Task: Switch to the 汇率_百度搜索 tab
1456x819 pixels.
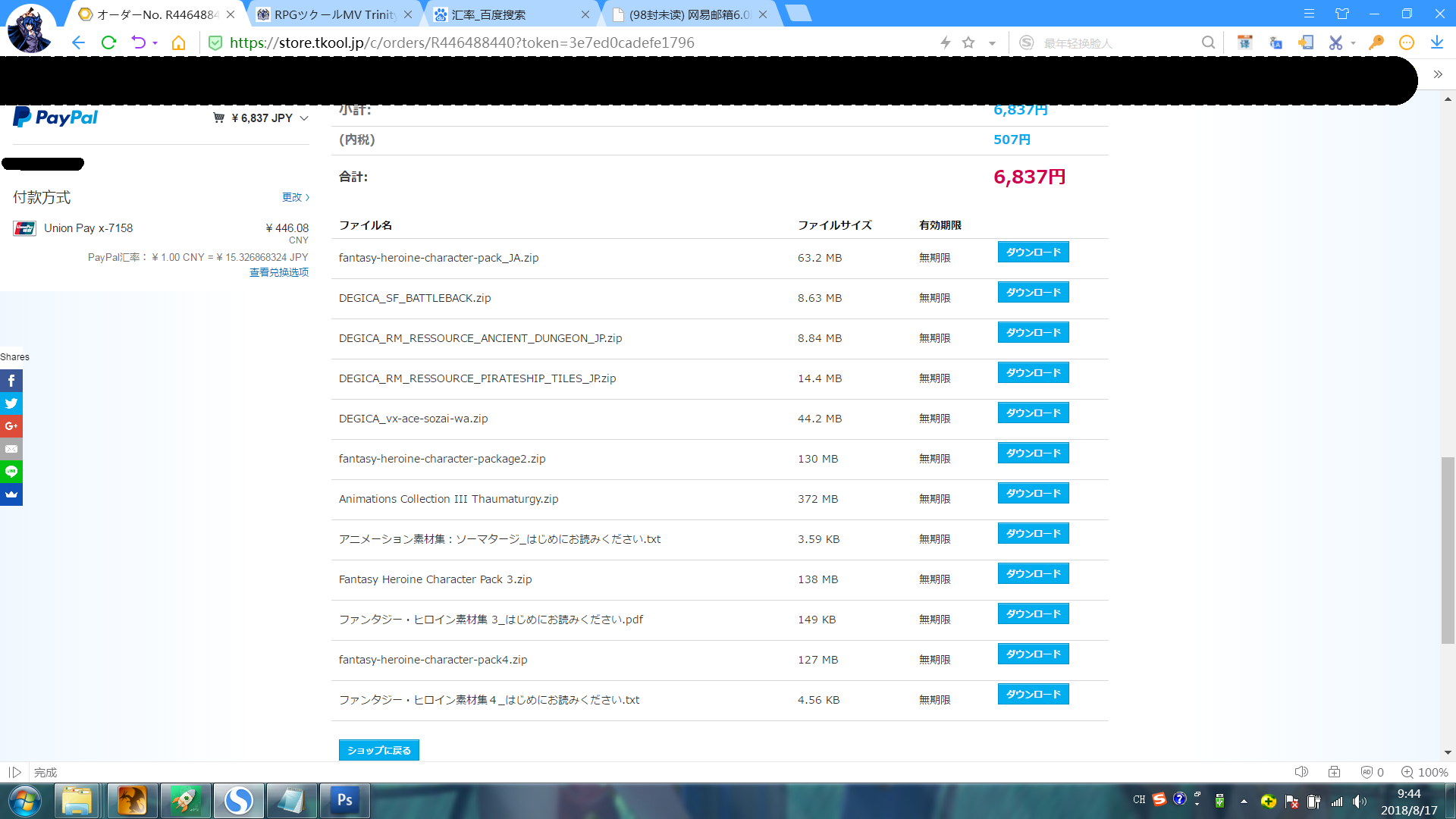Action: point(513,14)
